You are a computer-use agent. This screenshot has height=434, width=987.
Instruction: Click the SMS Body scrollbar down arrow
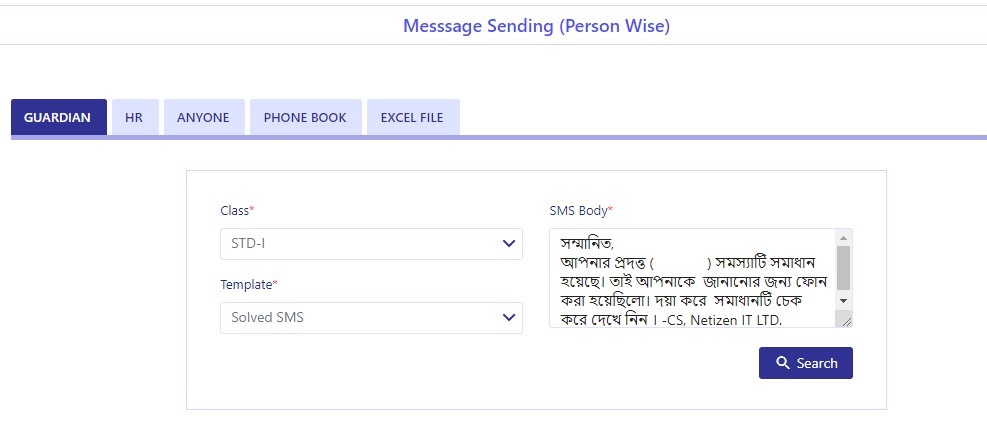pyautogui.click(x=844, y=300)
